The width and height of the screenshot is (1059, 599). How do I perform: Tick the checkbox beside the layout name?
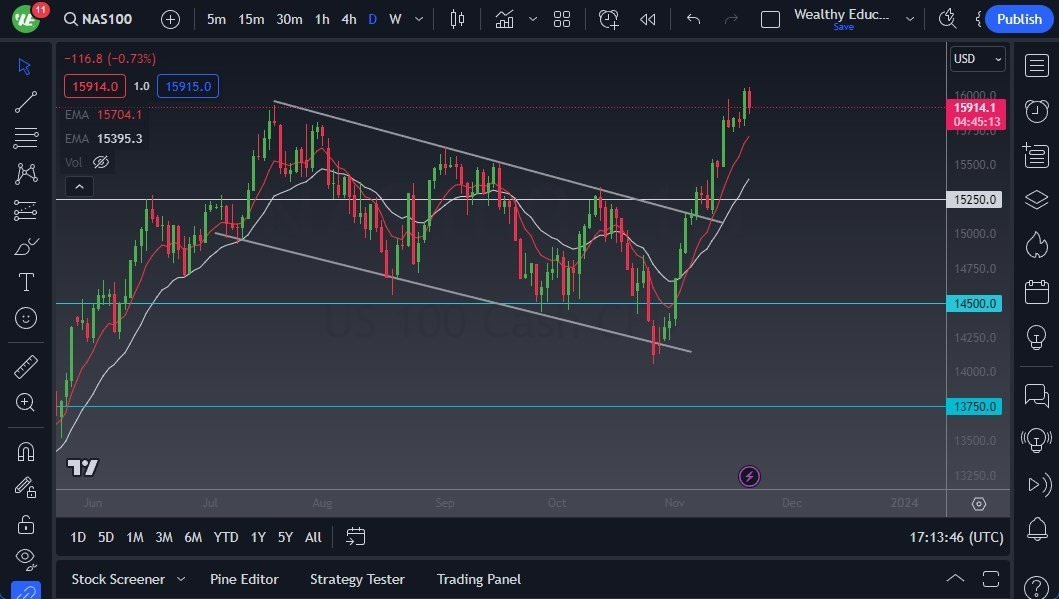pyautogui.click(x=770, y=18)
